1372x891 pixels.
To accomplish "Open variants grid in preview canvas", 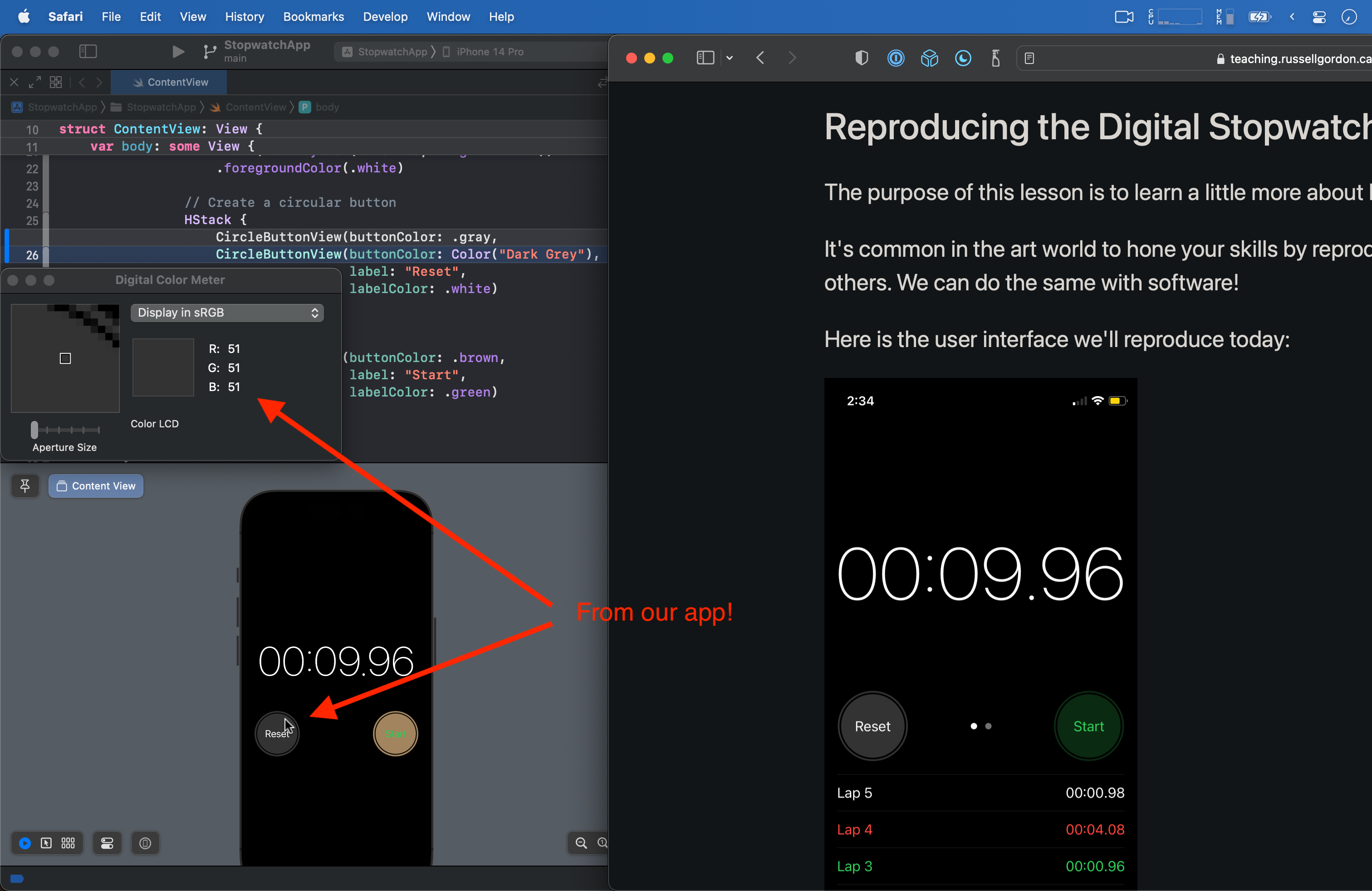I will point(68,843).
